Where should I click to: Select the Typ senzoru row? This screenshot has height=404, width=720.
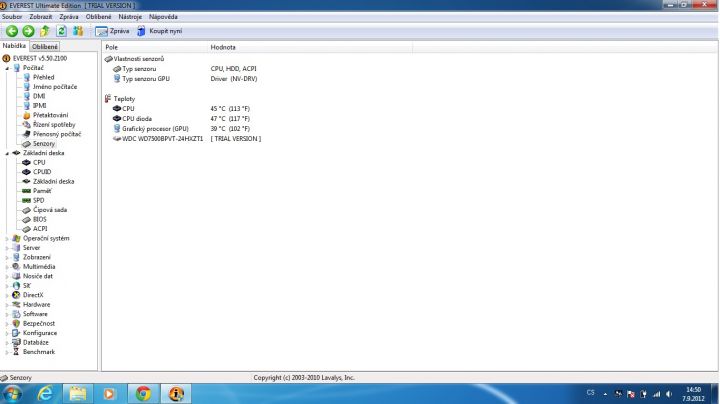(x=185, y=69)
